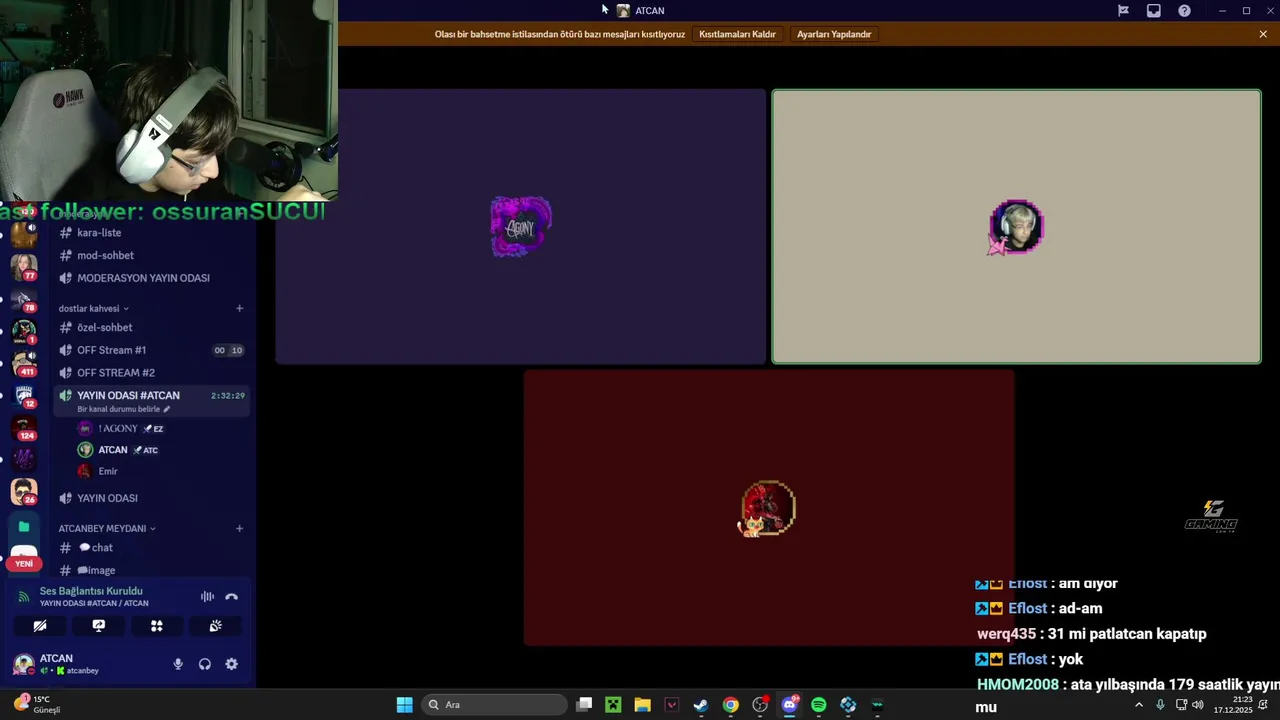Click Ayarları Yapılandır button
Viewport: 1280px width, 720px height.
[834, 34]
